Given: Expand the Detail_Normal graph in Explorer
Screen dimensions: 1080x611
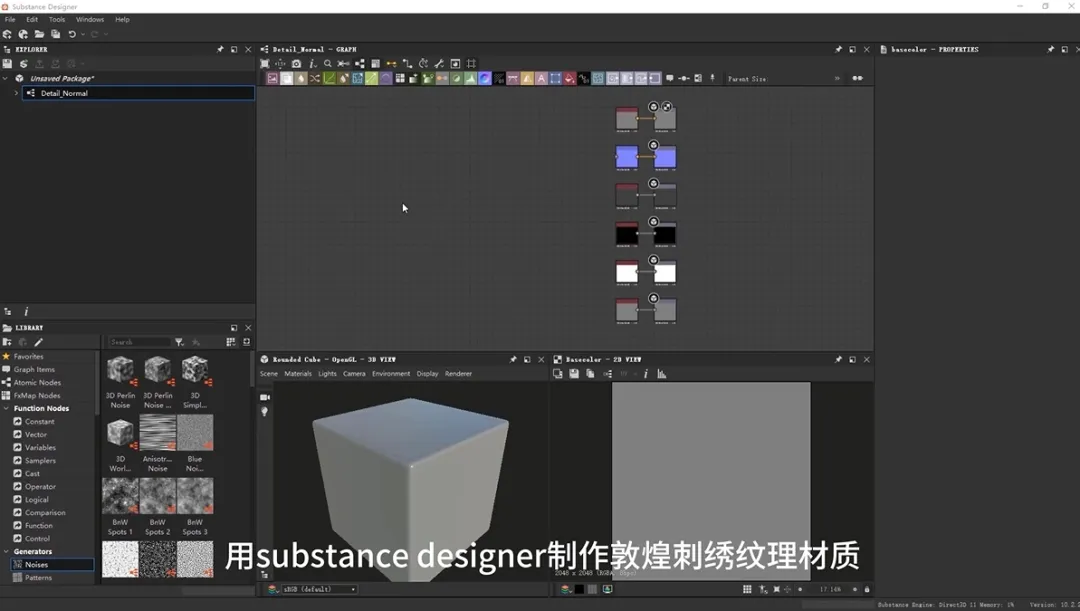Looking at the screenshot, I should pyautogui.click(x=17, y=93).
